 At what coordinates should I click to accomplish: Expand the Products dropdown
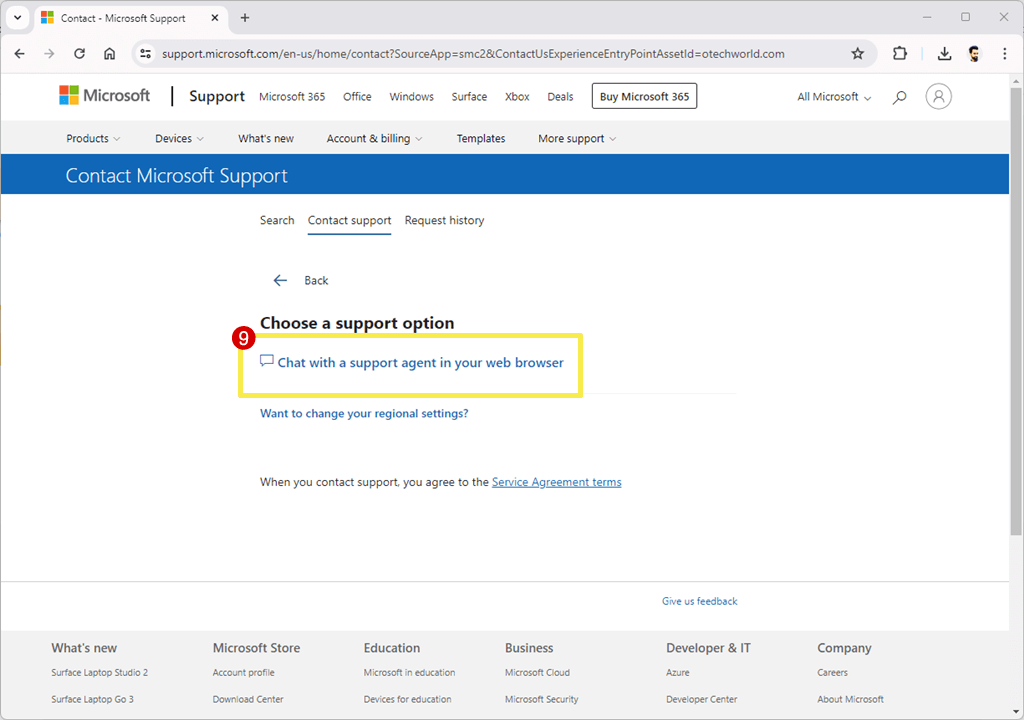pyautogui.click(x=92, y=138)
